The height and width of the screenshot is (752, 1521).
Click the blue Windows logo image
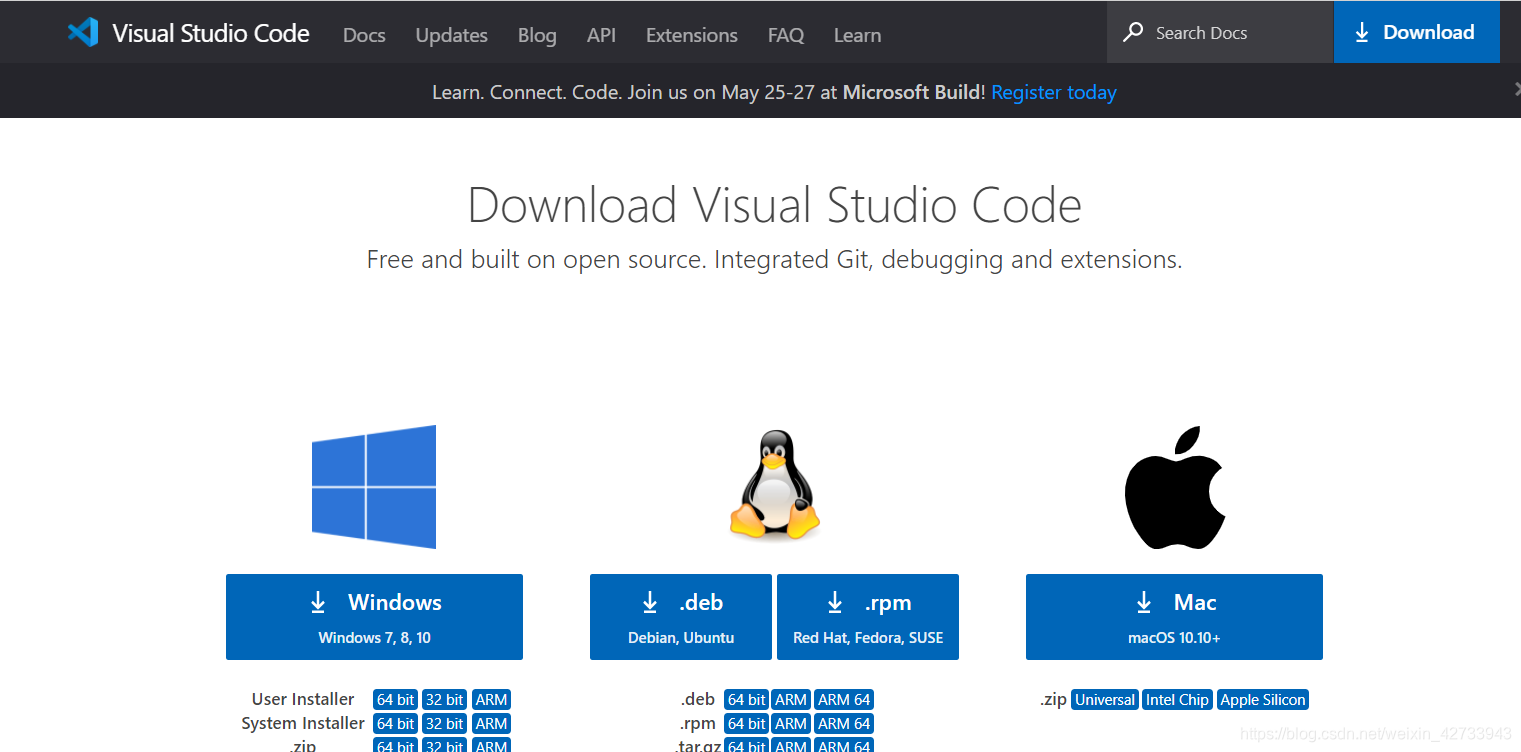(374, 487)
